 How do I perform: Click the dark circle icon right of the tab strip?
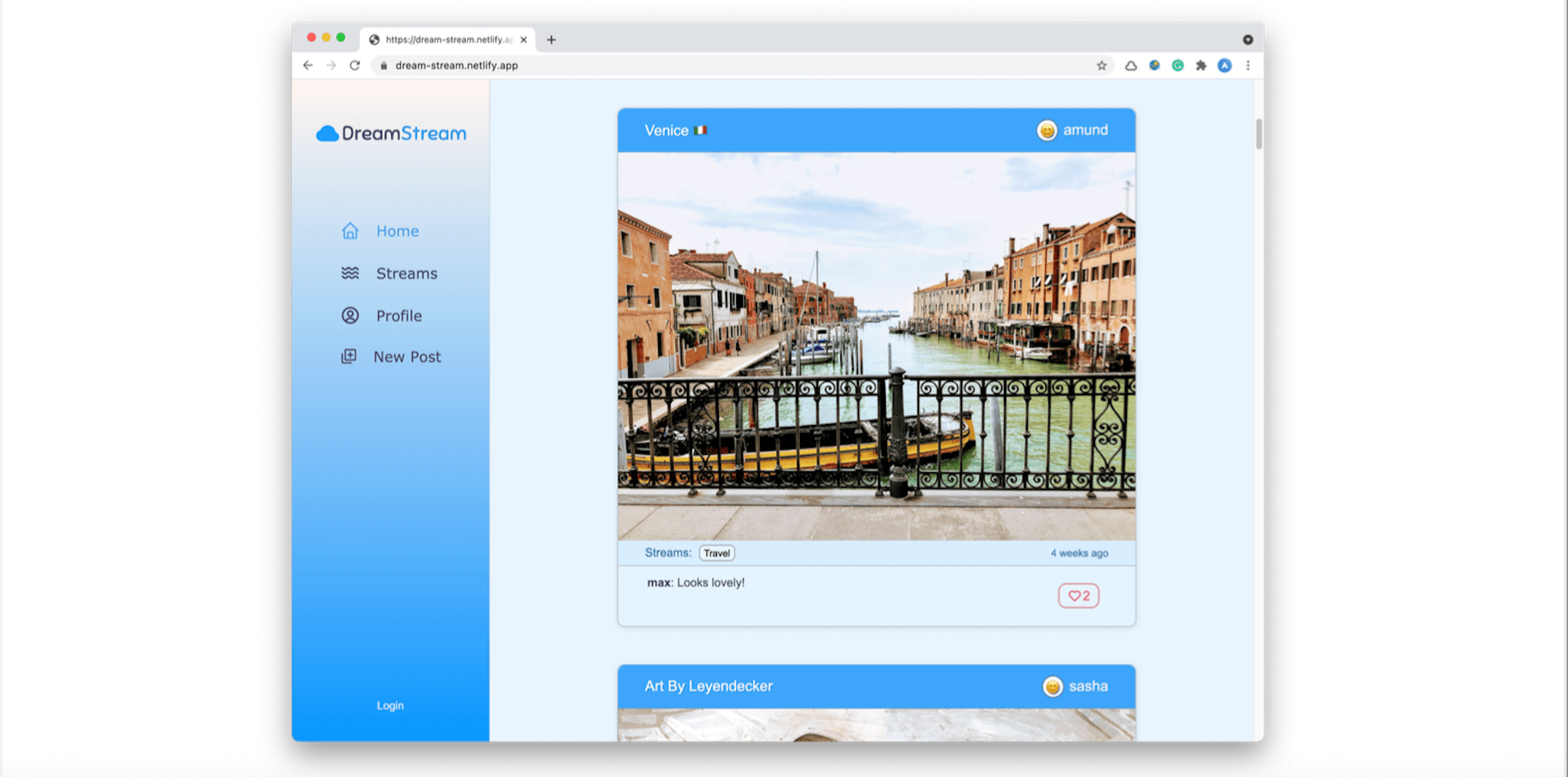[1248, 40]
